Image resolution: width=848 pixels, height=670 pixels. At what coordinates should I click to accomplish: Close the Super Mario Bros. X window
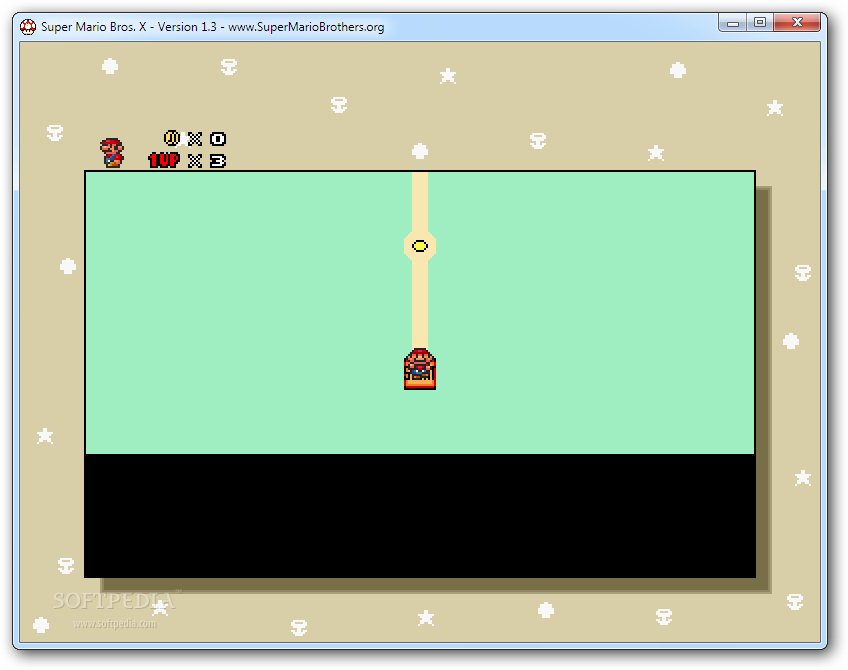(x=797, y=23)
